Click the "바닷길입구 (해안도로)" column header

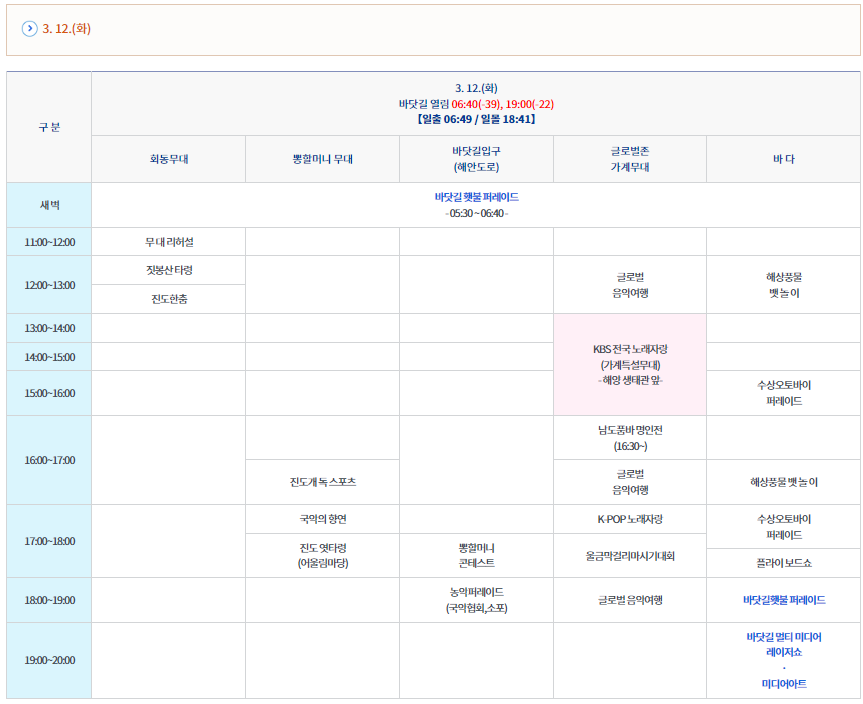coord(476,159)
